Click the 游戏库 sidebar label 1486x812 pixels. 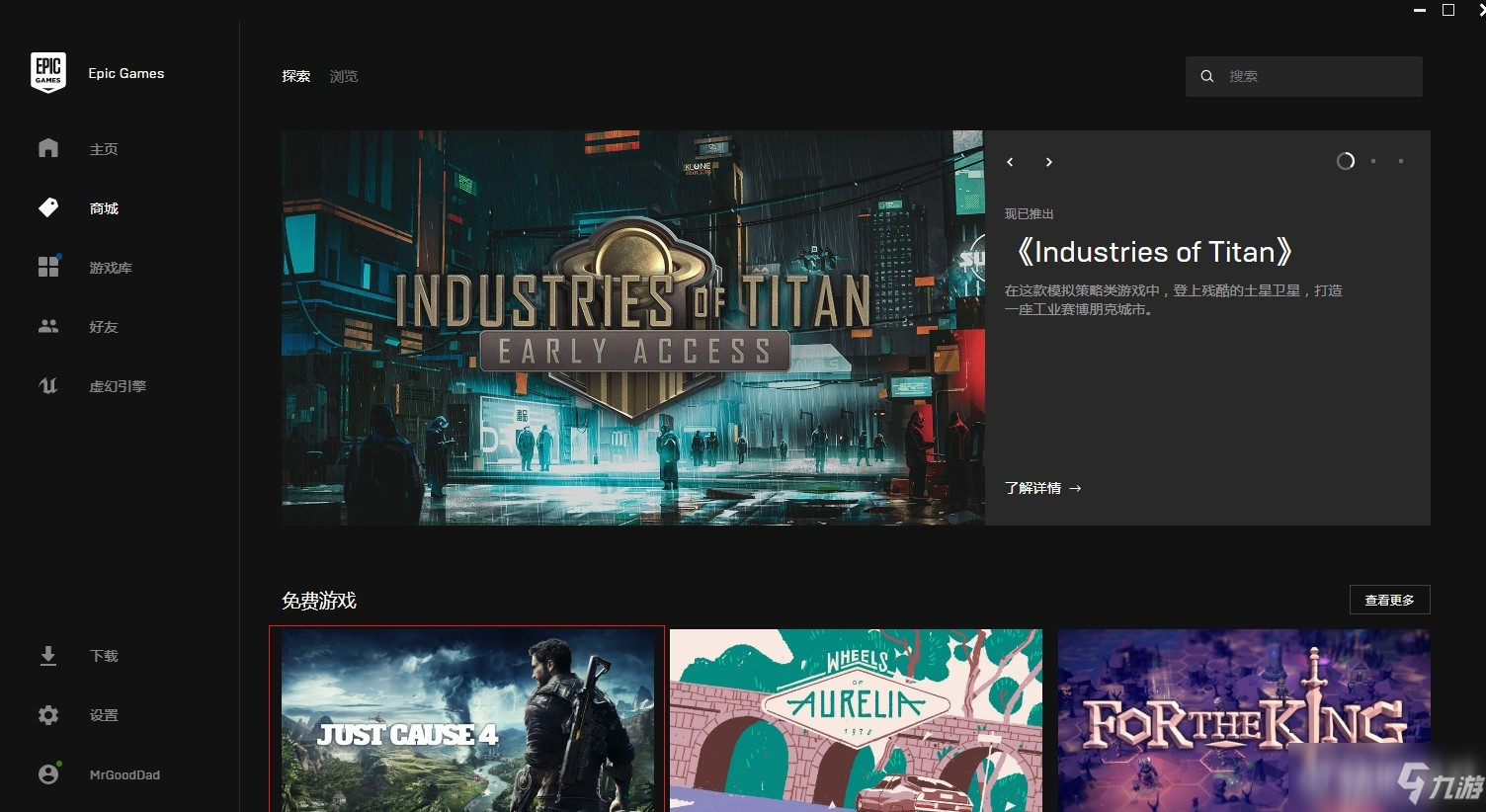pyautogui.click(x=111, y=268)
